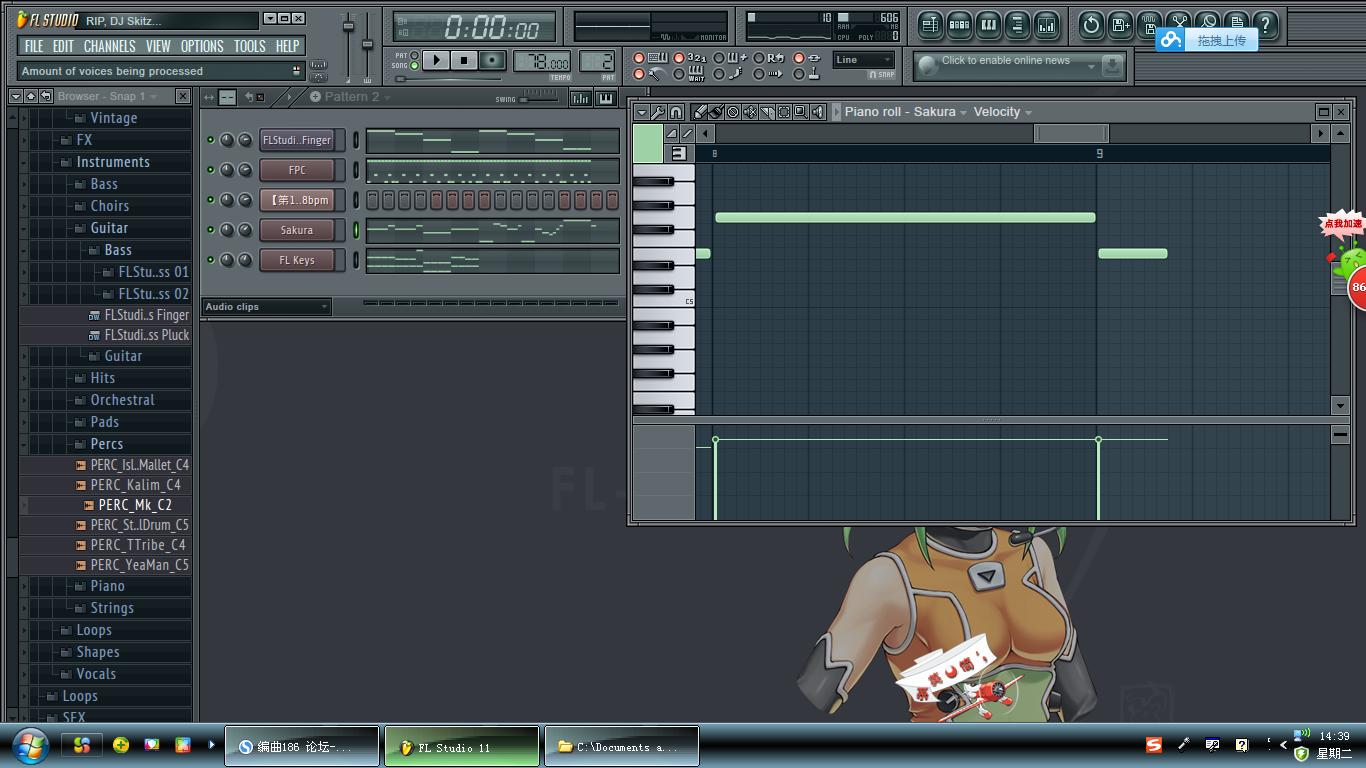Click the keyboard editor icon in step sequencer

606,97
